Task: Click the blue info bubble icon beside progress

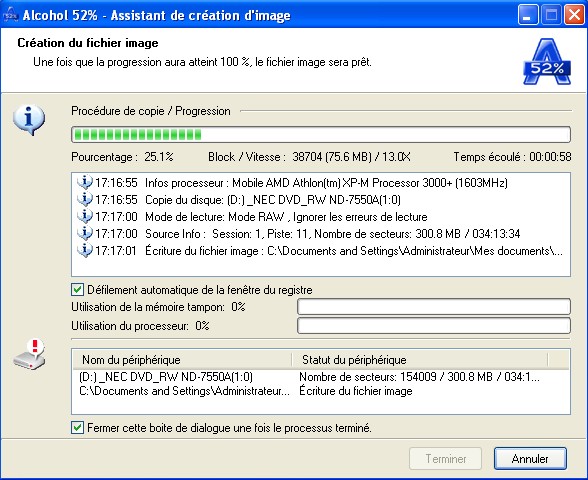Action: click(x=29, y=120)
